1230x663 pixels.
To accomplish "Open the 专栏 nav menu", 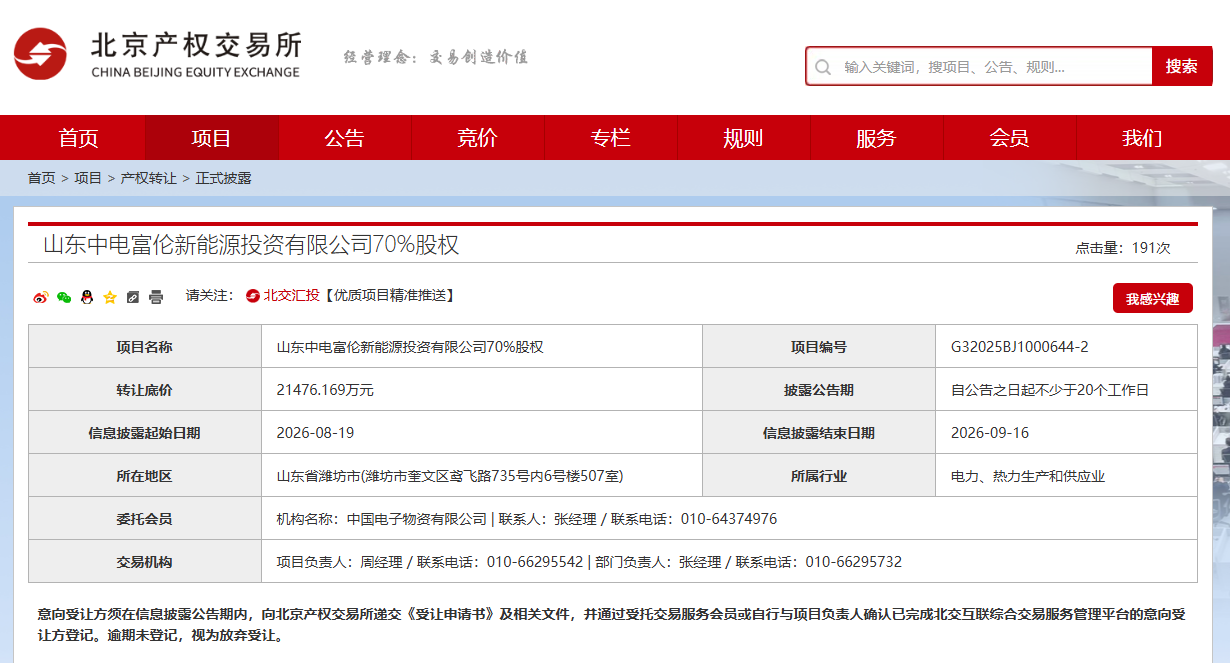I will (611, 138).
